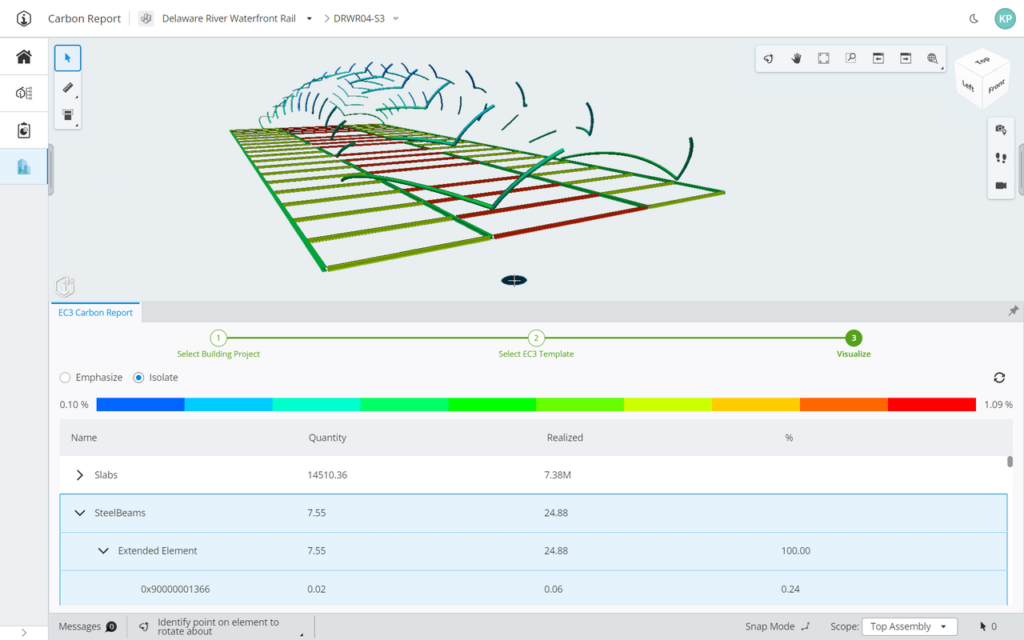1024x640 pixels.
Task: Refresh the visualization results
Action: tap(999, 378)
